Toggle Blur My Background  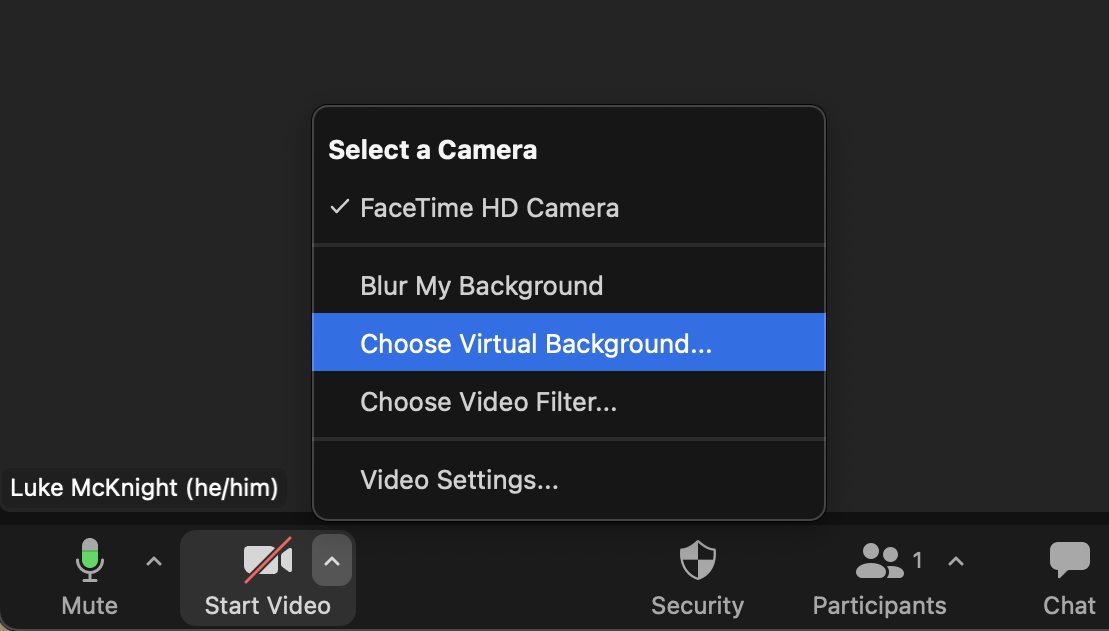coord(481,286)
